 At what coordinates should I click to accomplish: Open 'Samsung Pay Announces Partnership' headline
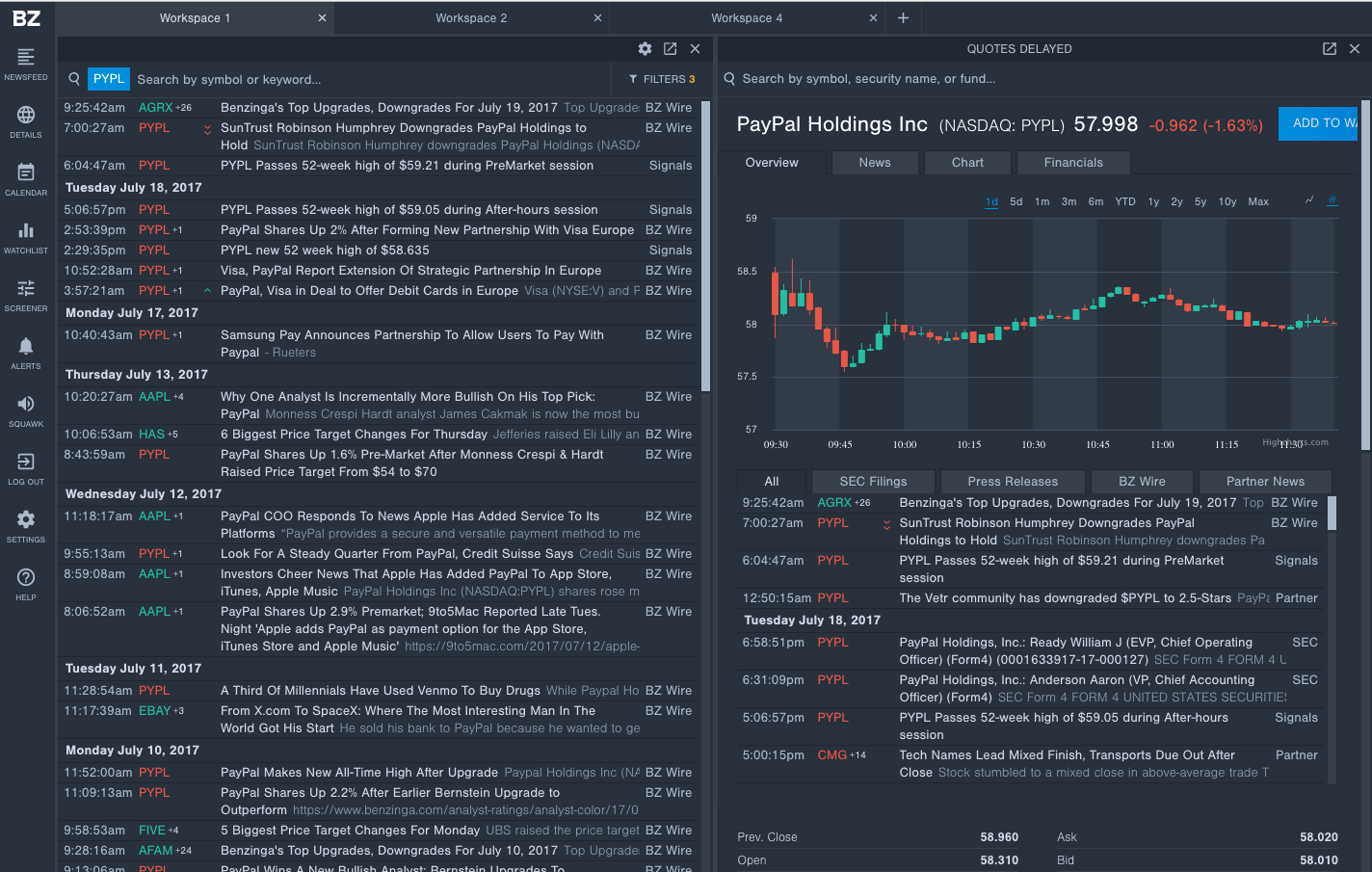click(412, 335)
